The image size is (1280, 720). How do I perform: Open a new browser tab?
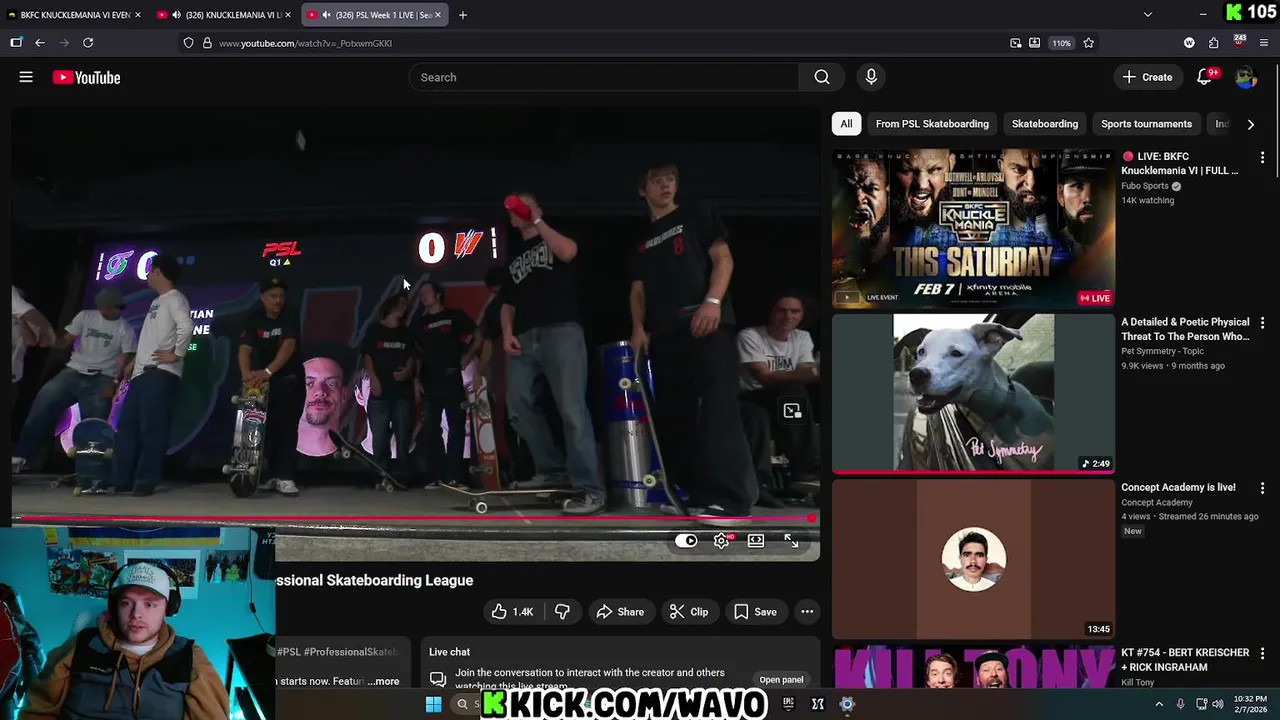click(x=462, y=15)
